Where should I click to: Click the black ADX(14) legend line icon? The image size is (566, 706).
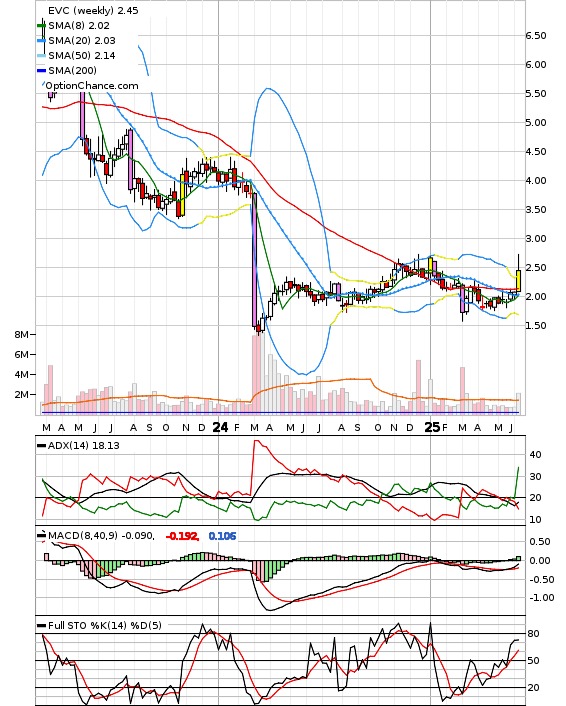coord(41,445)
